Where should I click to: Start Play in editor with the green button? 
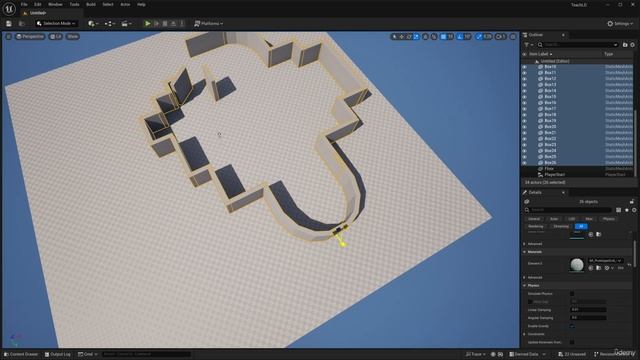click(x=148, y=24)
